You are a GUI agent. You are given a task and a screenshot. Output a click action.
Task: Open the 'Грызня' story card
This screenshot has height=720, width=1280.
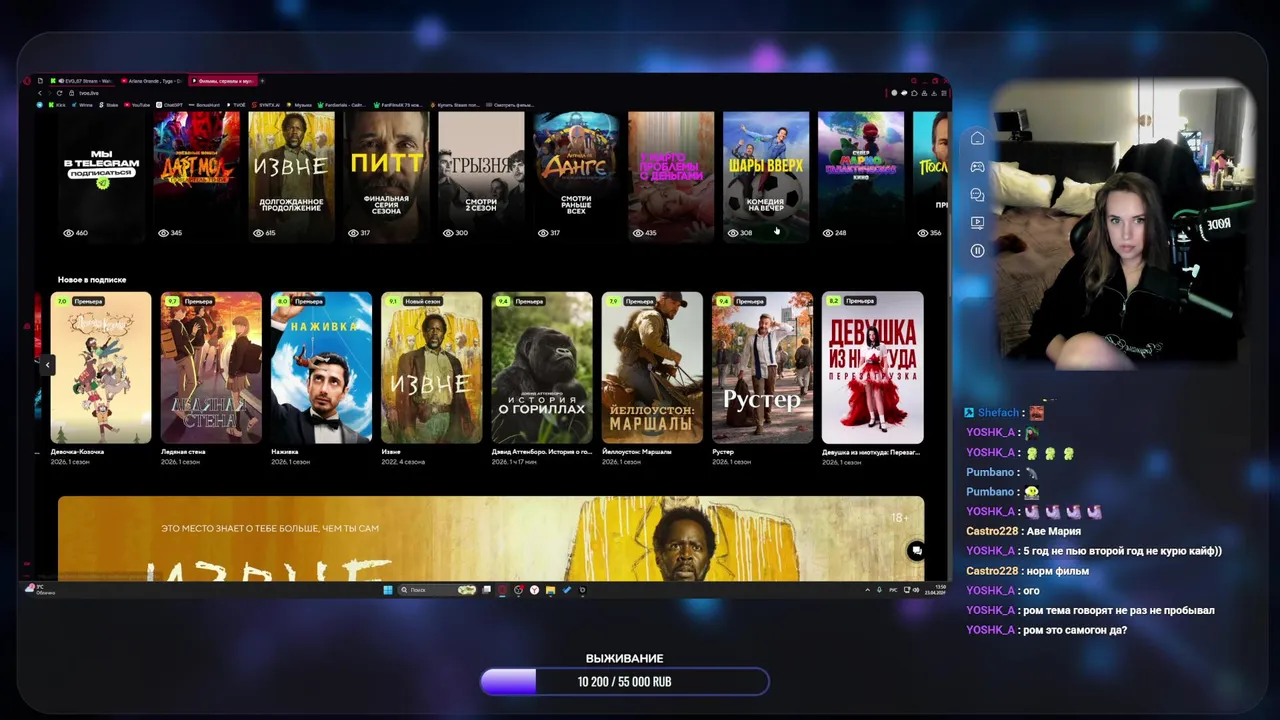(481, 176)
